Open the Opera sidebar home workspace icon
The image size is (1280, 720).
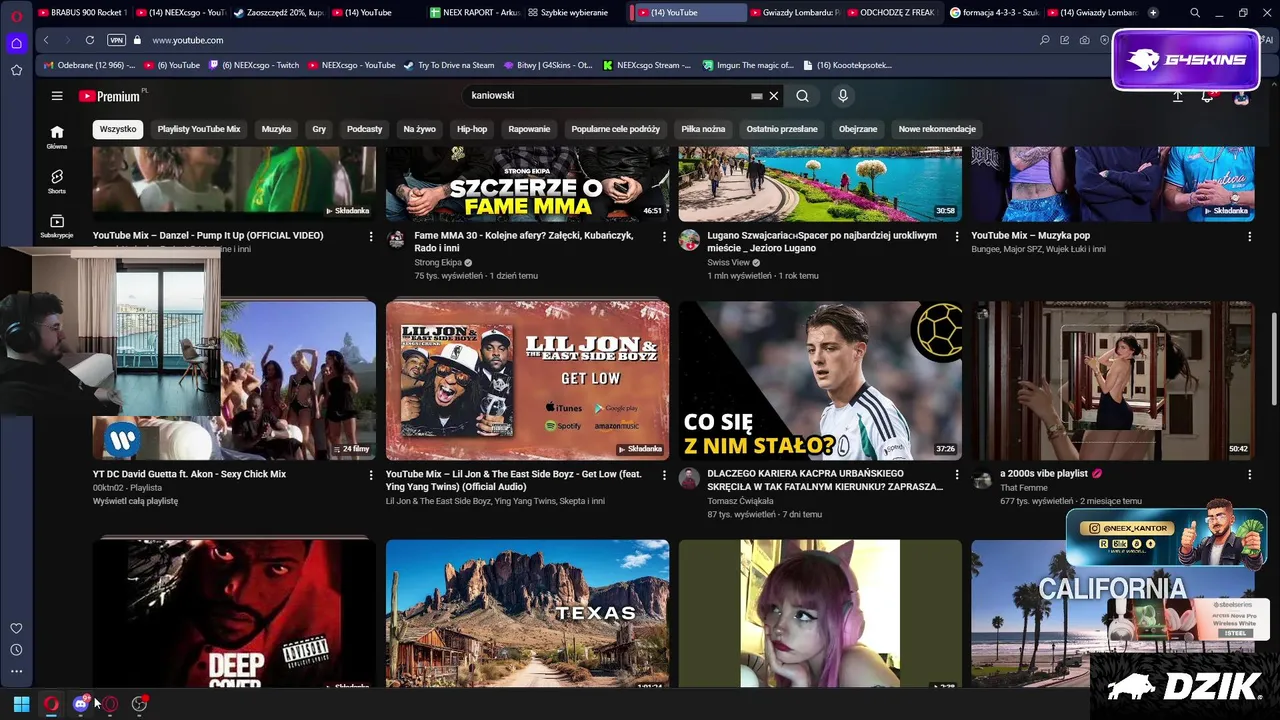16,43
